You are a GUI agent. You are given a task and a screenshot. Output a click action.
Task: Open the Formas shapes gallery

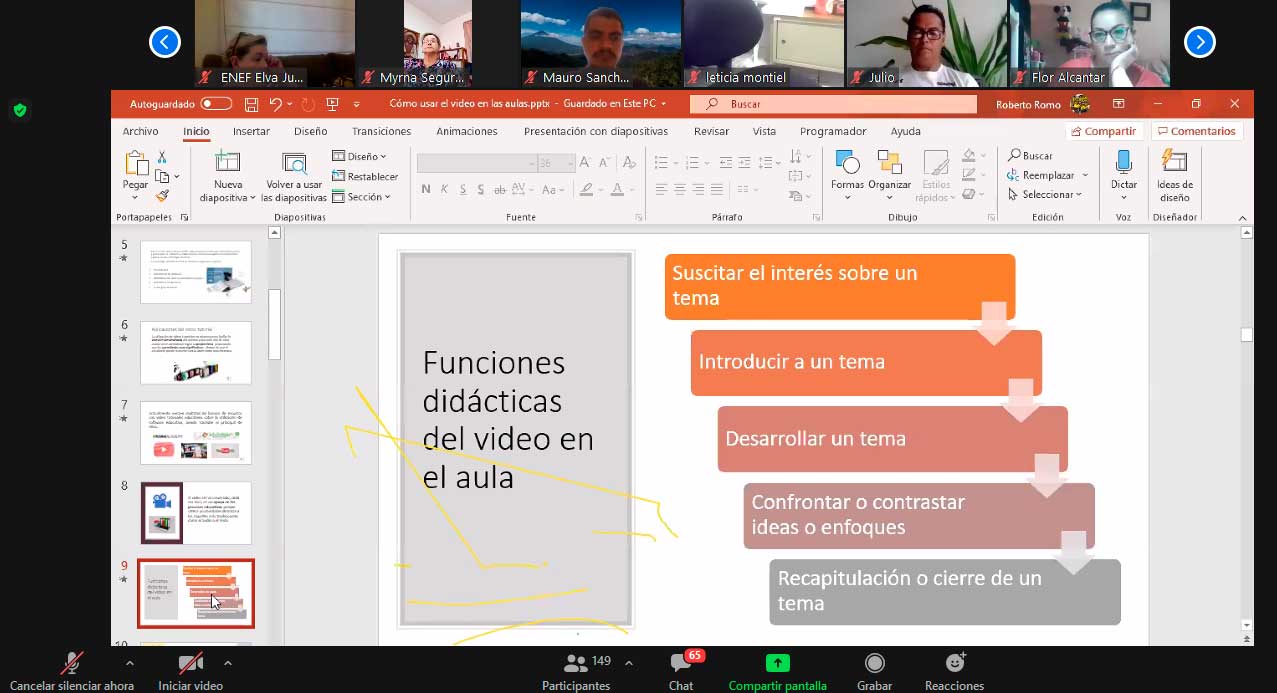click(x=847, y=164)
